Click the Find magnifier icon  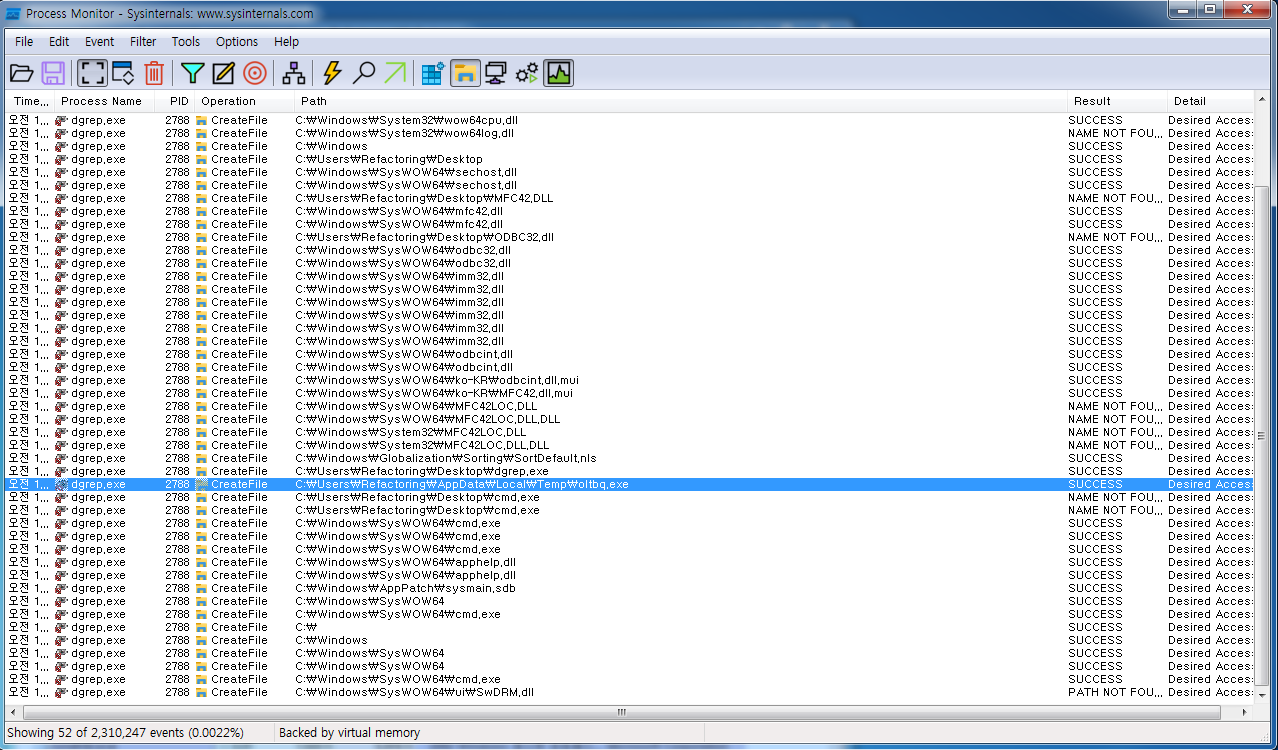364,73
